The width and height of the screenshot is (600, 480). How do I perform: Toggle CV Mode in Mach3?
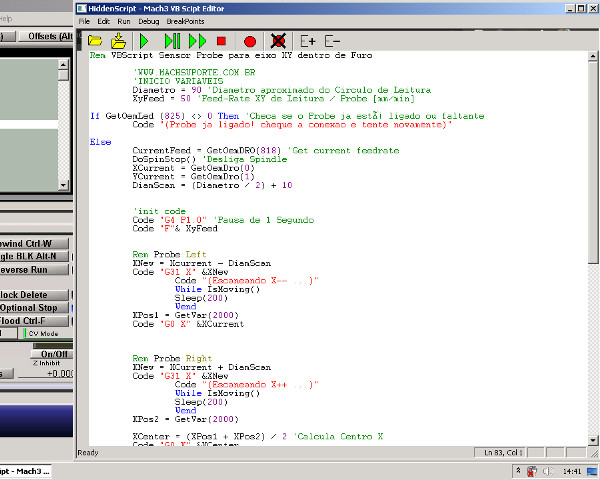click(x=46, y=333)
